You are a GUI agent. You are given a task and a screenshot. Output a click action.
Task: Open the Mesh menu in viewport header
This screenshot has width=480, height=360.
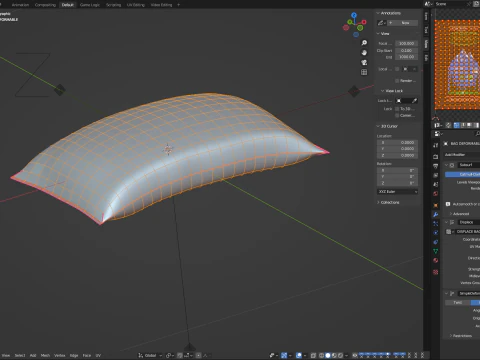[45, 355]
